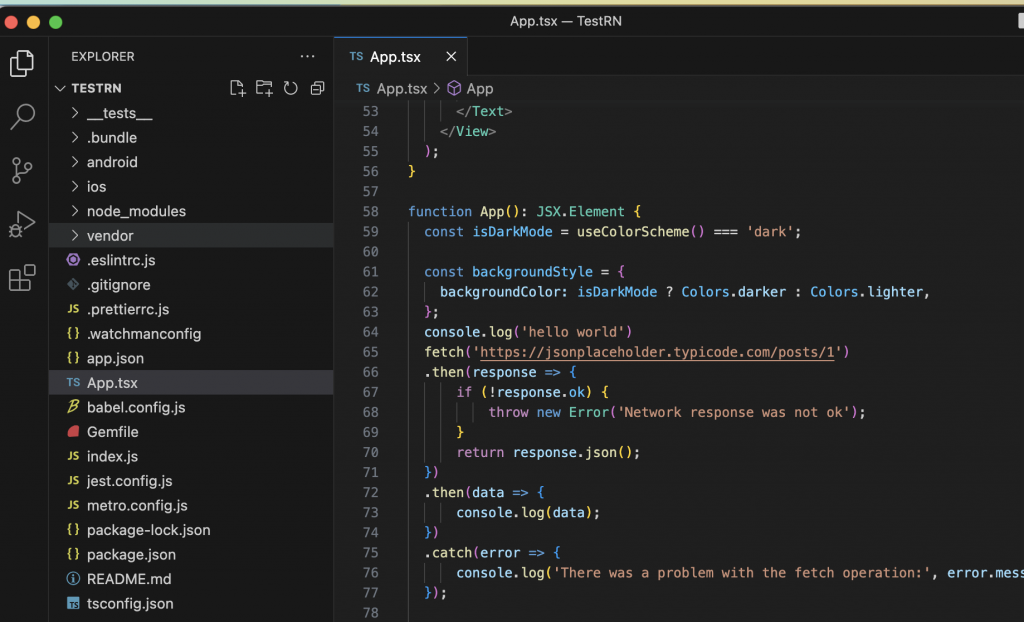Collapse all folders in explorer

pyautogui.click(x=317, y=88)
